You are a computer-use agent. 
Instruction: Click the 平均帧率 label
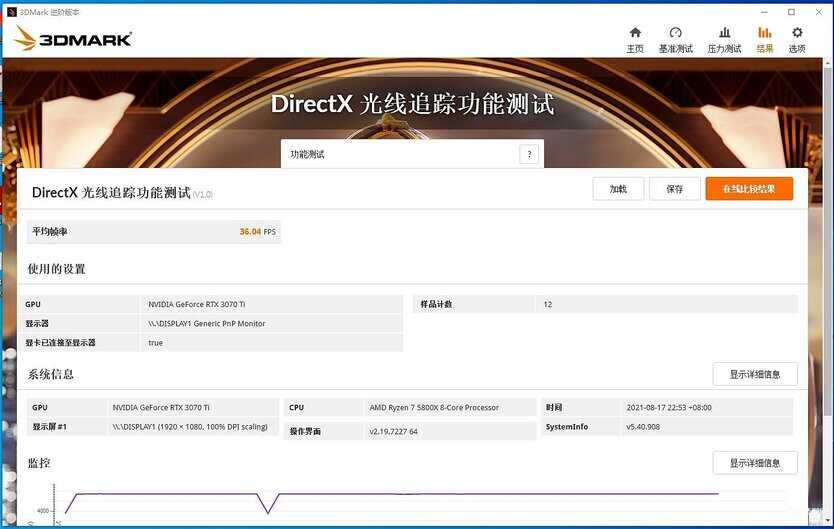49,232
